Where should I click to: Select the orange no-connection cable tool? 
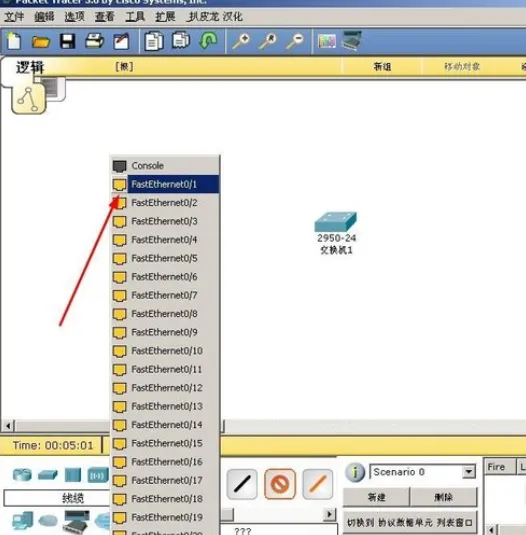point(280,484)
